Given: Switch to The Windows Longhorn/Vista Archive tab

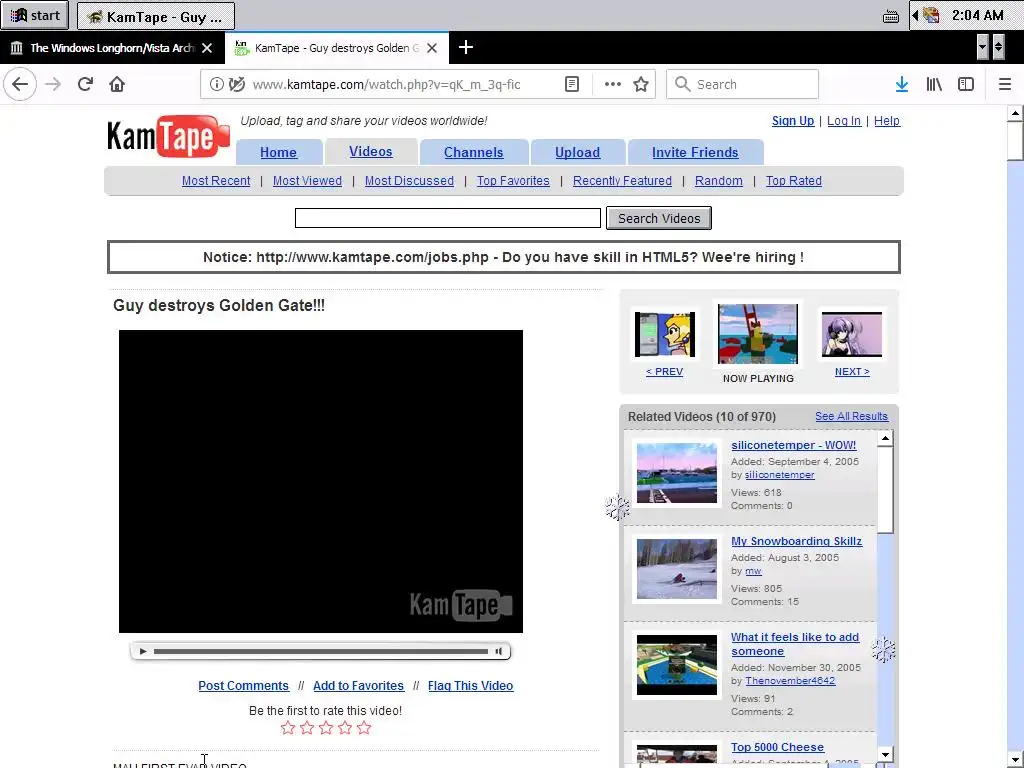Looking at the screenshot, I should (112, 48).
